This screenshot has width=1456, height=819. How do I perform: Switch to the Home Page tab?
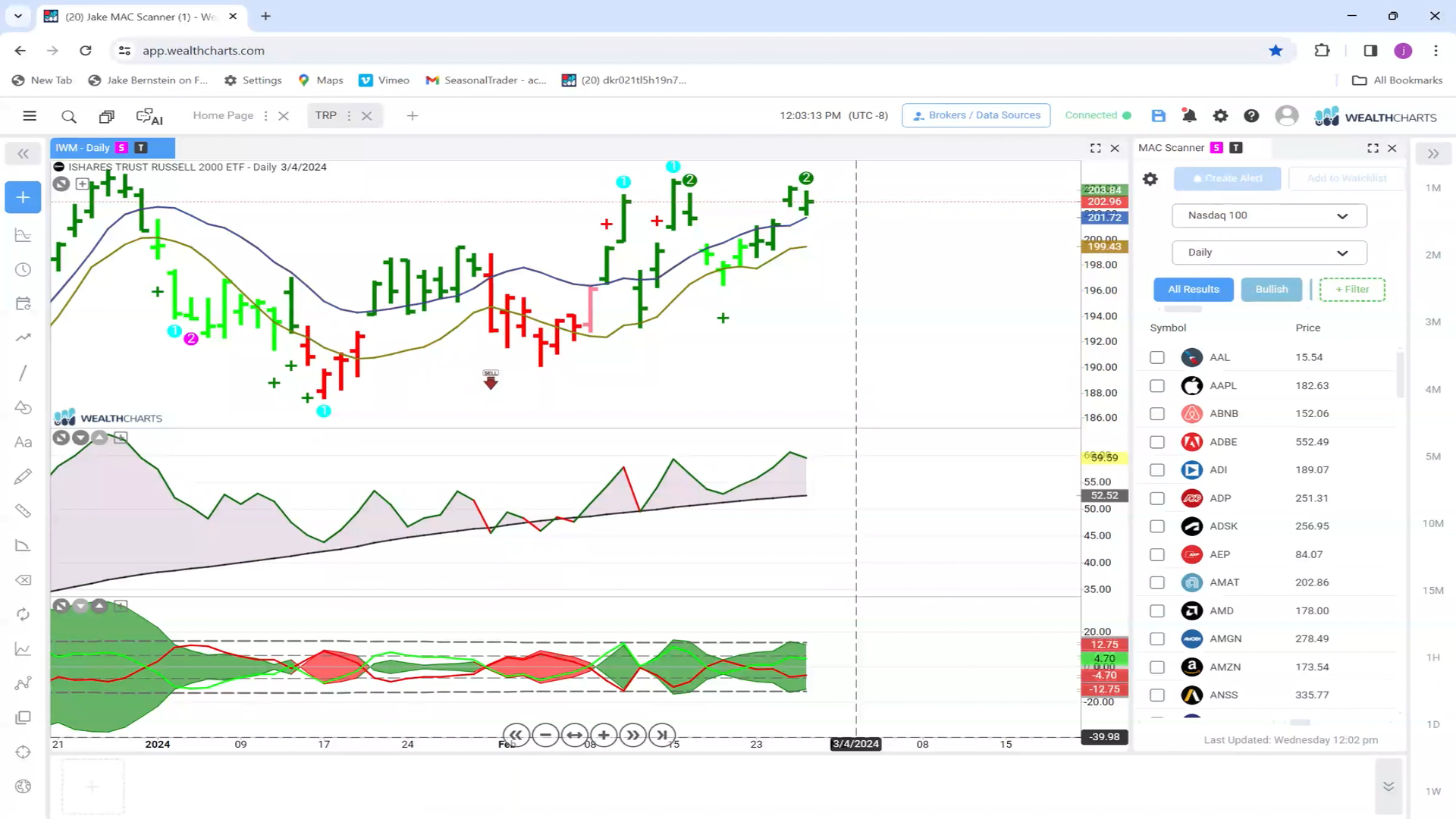tap(223, 115)
